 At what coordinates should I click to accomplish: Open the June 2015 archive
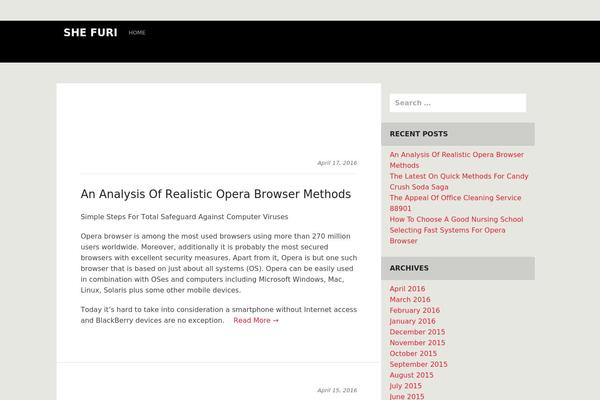(x=407, y=396)
